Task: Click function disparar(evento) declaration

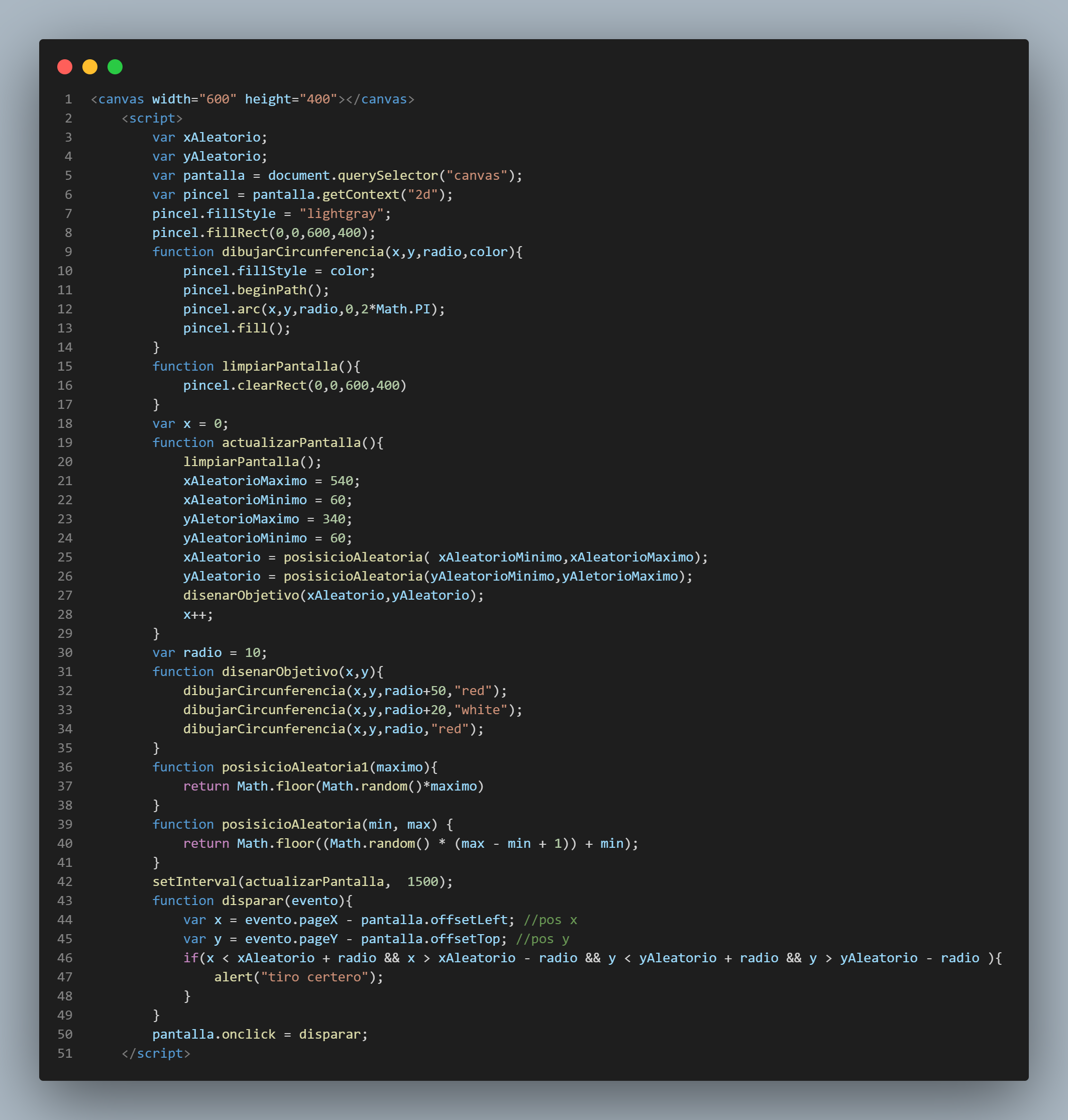Action: tap(252, 901)
